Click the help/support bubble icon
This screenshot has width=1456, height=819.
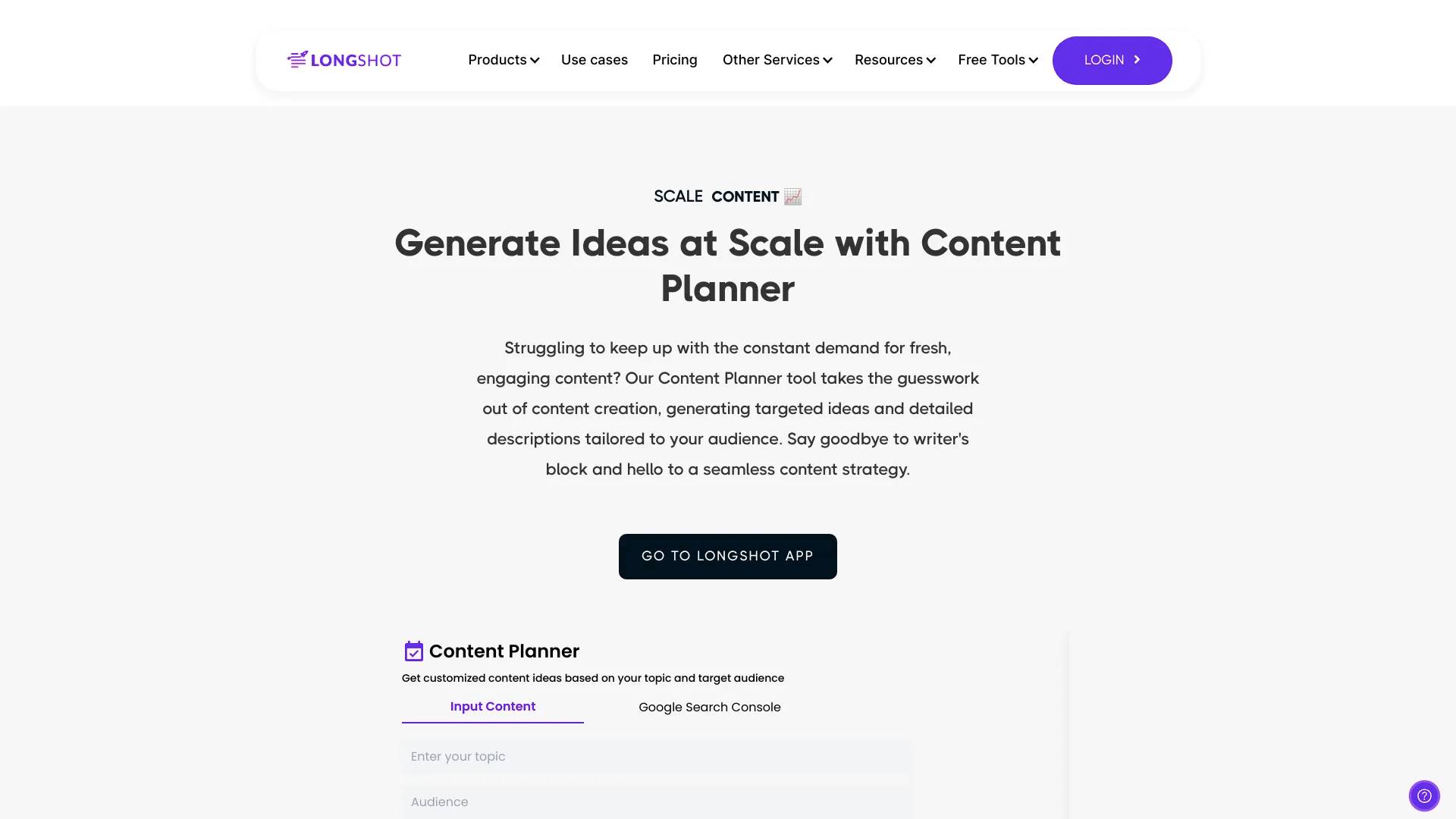click(x=1424, y=795)
